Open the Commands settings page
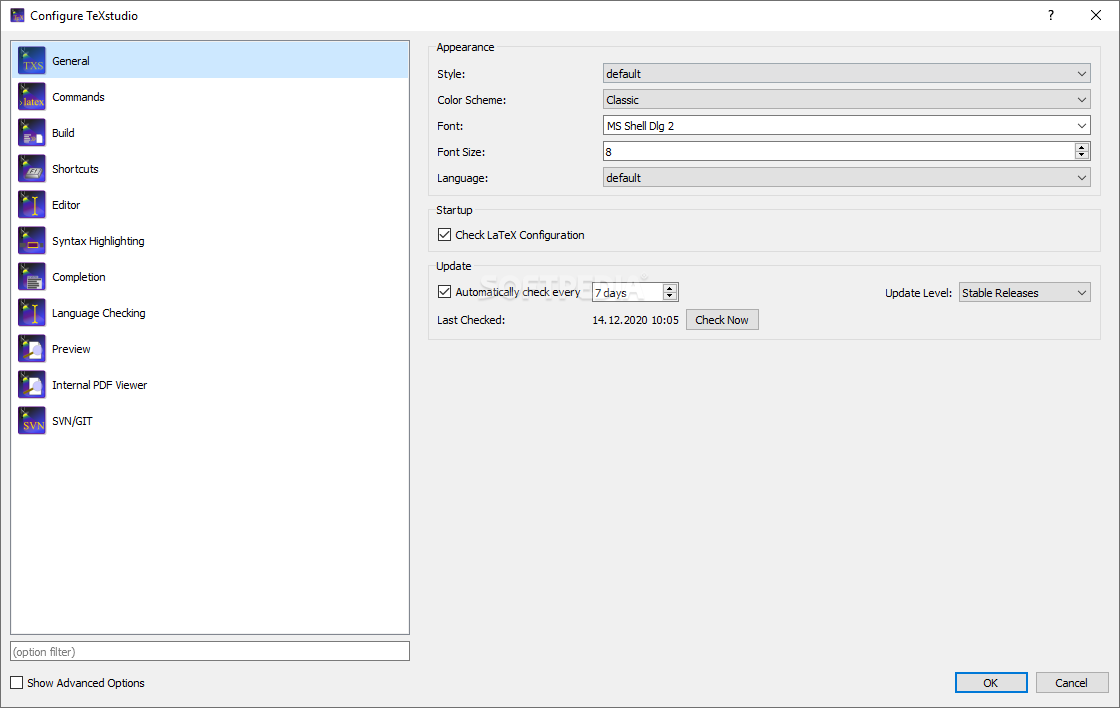This screenshot has height=708, width=1120. (x=78, y=97)
